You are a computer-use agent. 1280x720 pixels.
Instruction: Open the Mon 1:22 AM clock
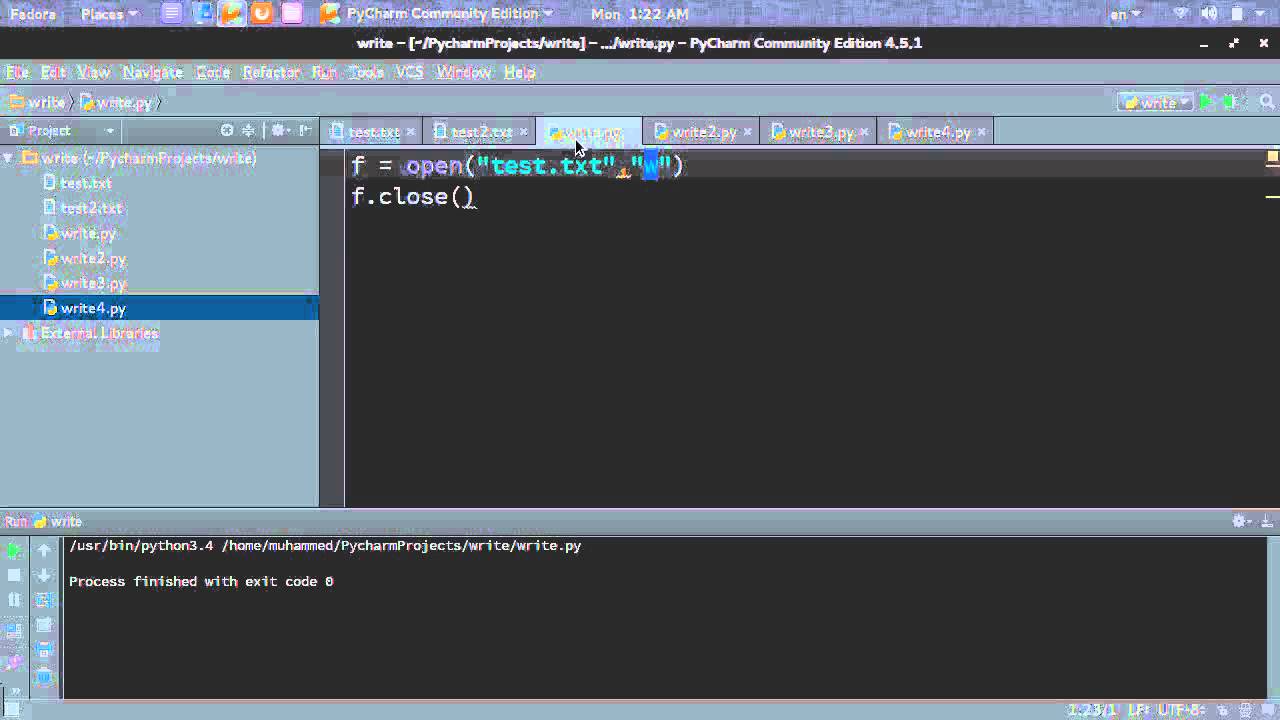click(x=640, y=14)
